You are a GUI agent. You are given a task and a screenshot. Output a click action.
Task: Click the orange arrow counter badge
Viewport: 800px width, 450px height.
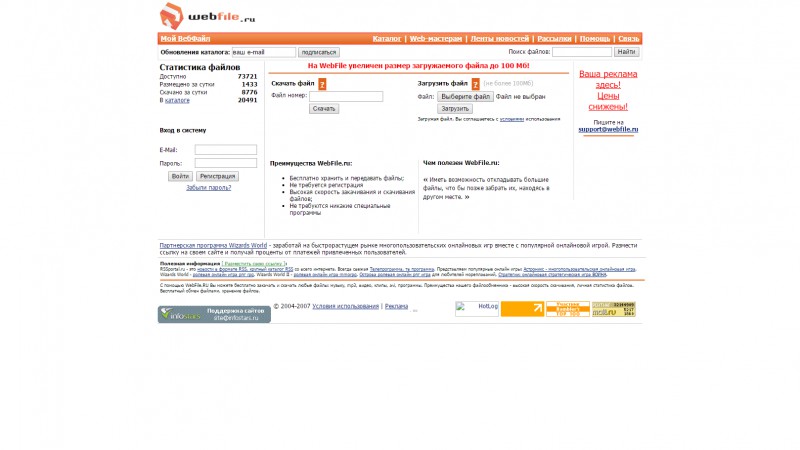[522, 309]
